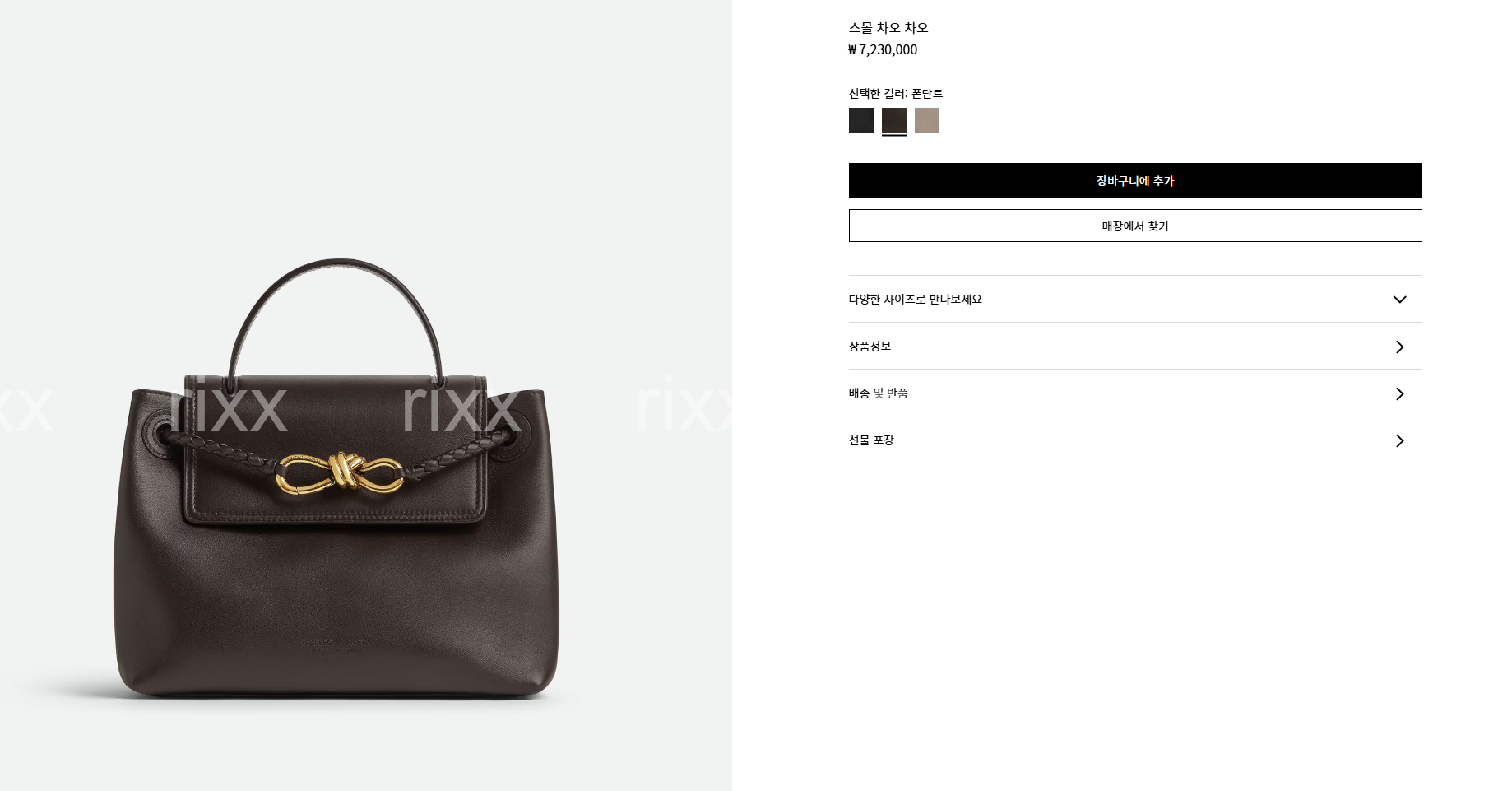Open the 상품정보 menu row
The width and height of the screenshot is (1512, 791).
[x=1135, y=346]
